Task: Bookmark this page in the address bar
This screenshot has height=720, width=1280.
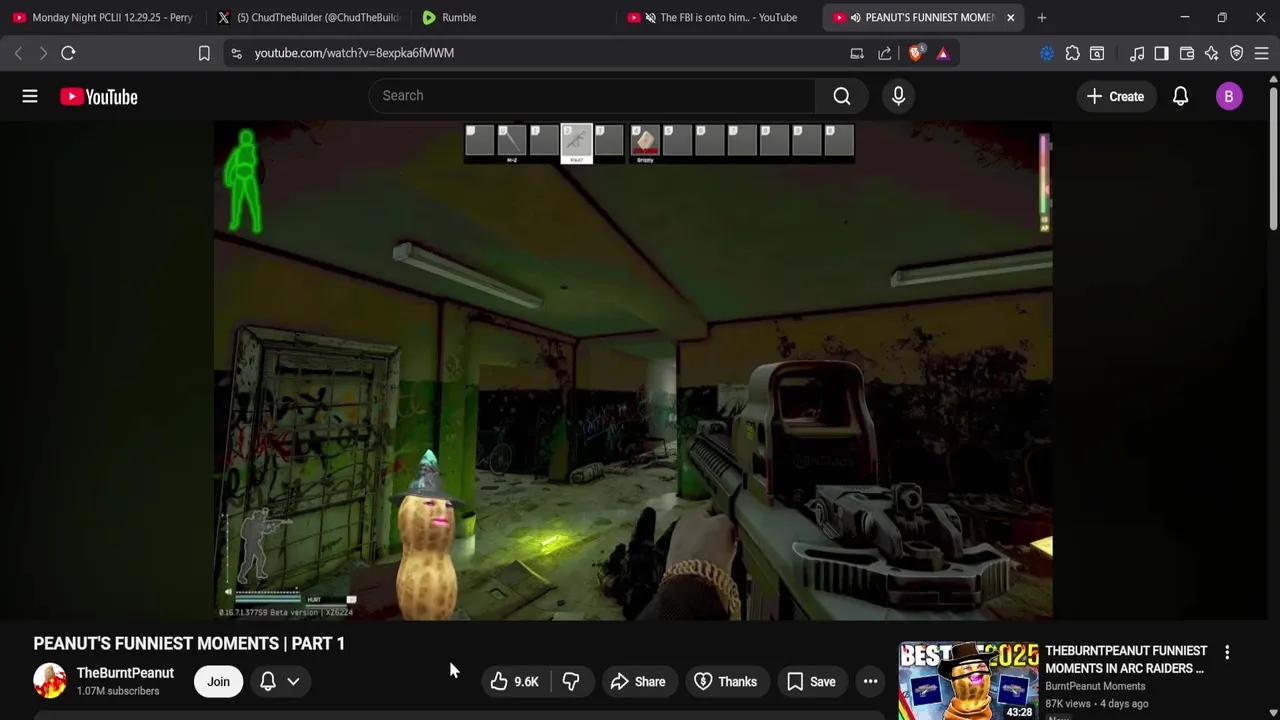Action: point(204,53)
